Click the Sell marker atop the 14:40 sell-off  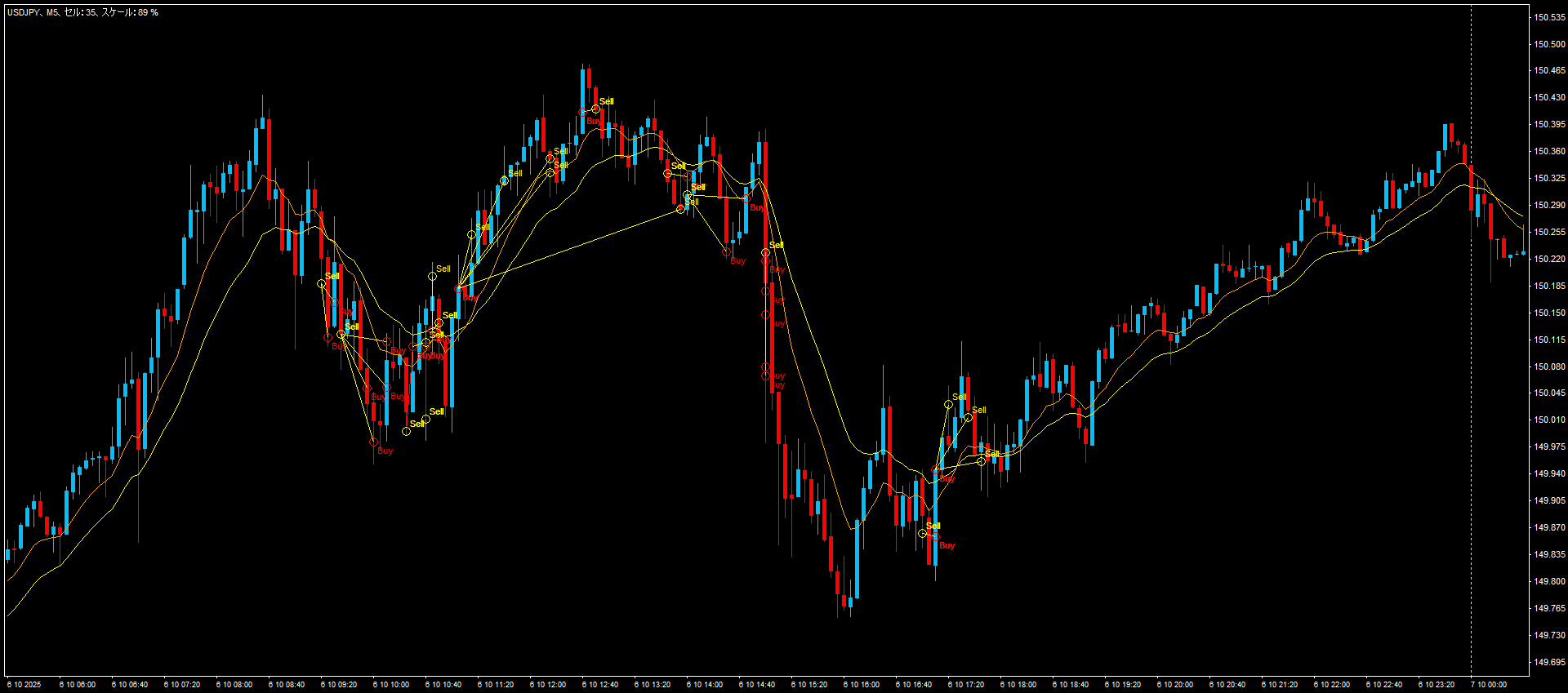coord(776,245)
